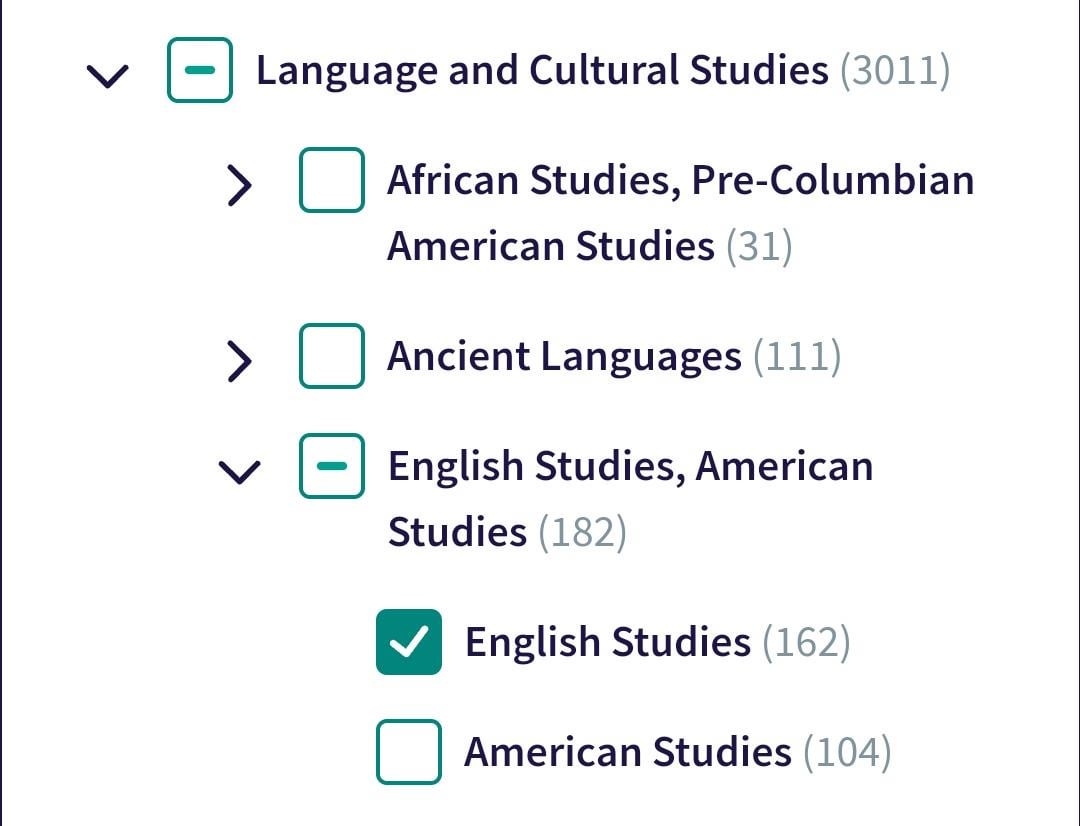Click the 3011 result count
This screenshot has height=826, width=1080.
895,71
